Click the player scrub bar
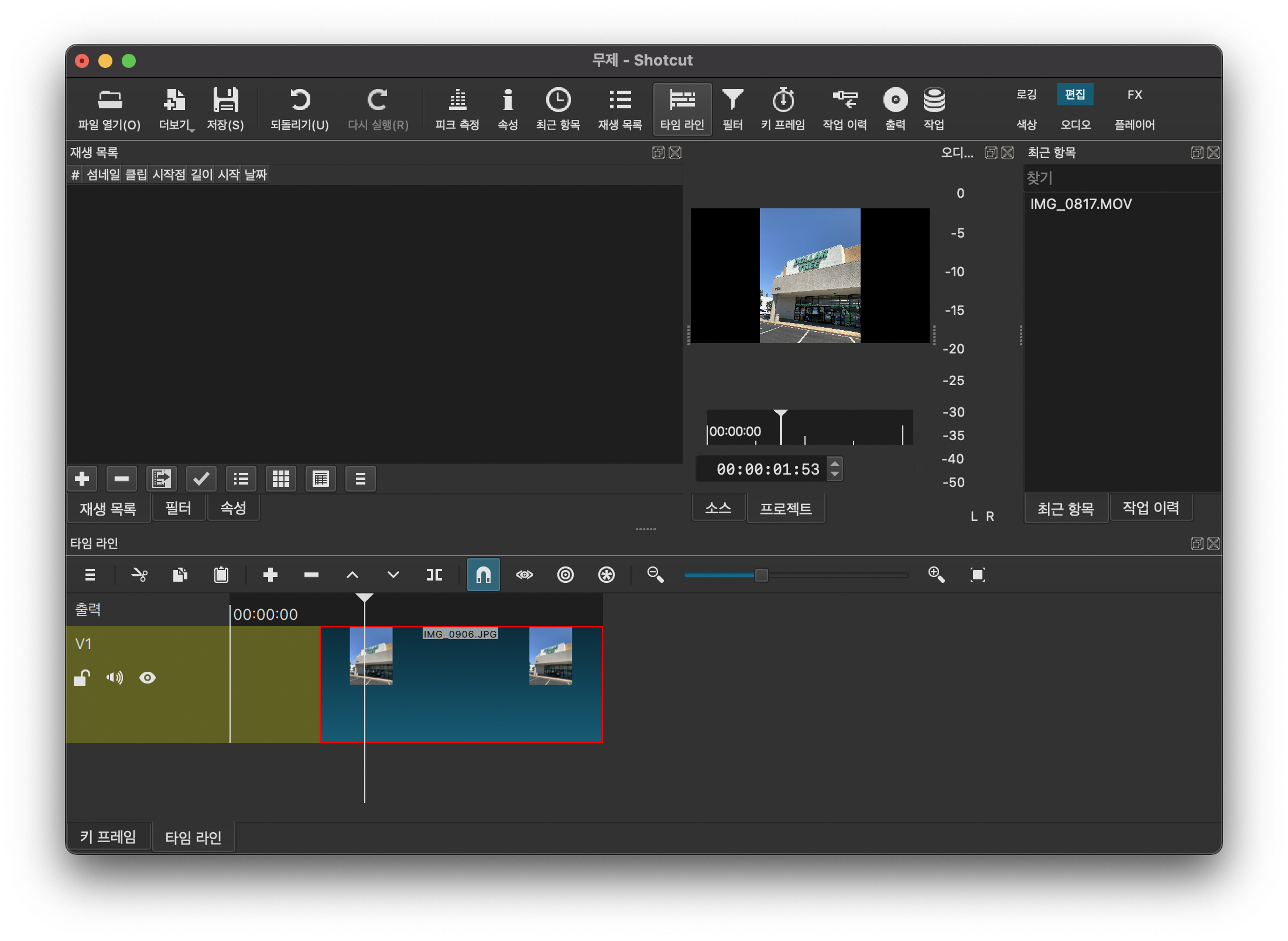Image resolution: width=1288 pixels, height=941 pixels. click(x=810, y=428)
